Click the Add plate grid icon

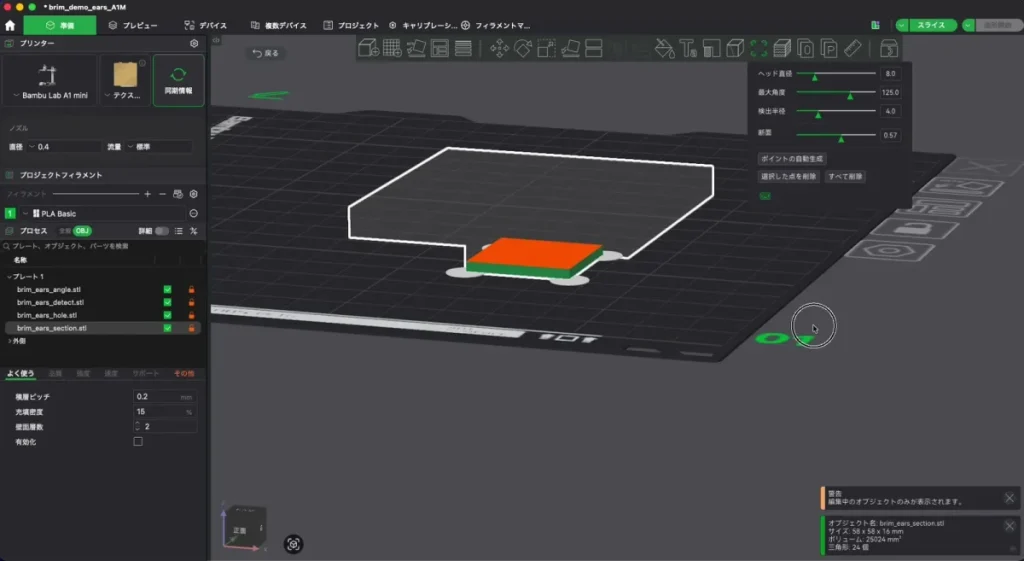click(x=392, y=48)
